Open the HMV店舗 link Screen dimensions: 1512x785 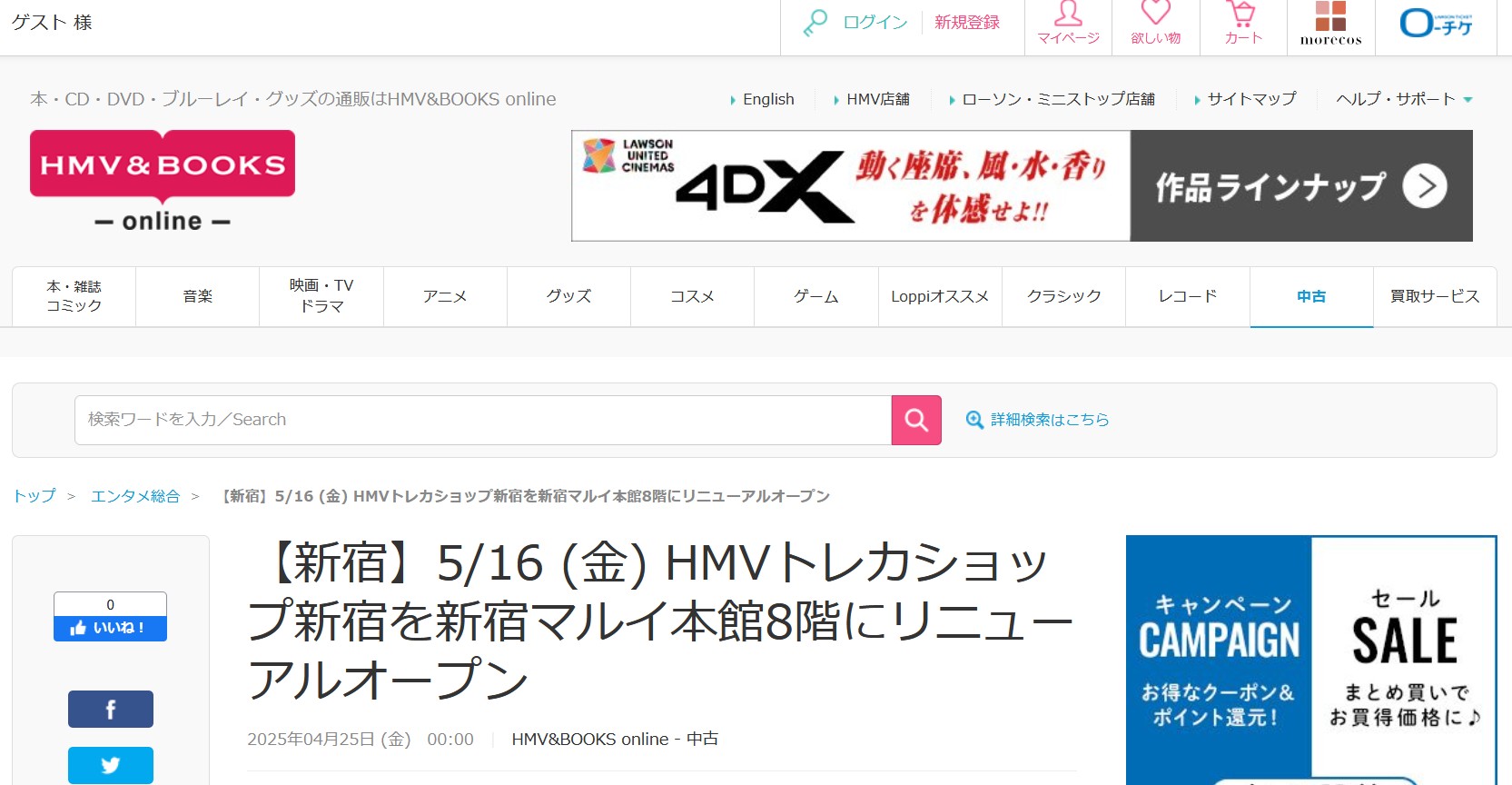click(878, 99)
